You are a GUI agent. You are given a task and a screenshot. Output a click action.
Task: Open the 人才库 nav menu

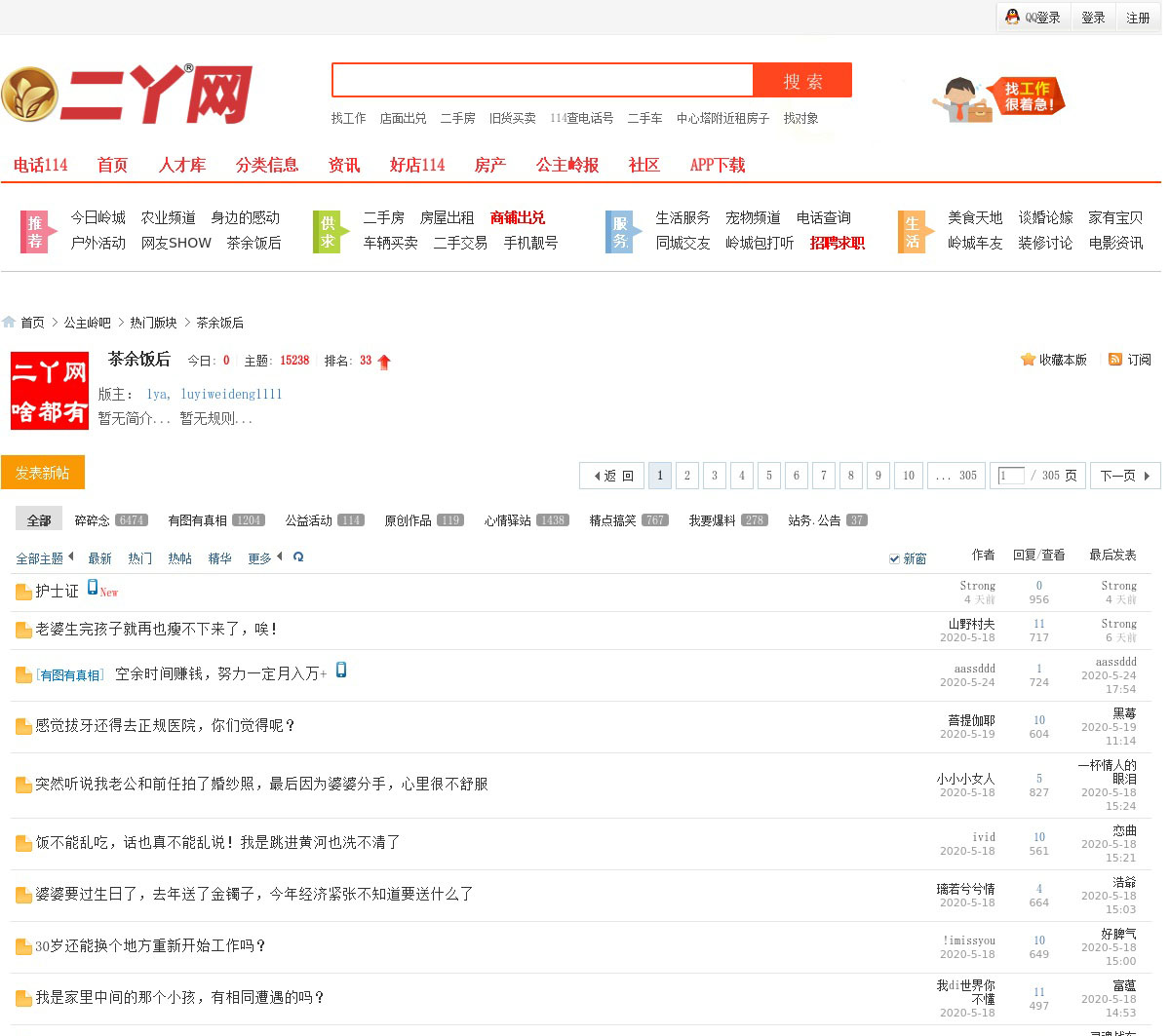(x=182, y=165)
